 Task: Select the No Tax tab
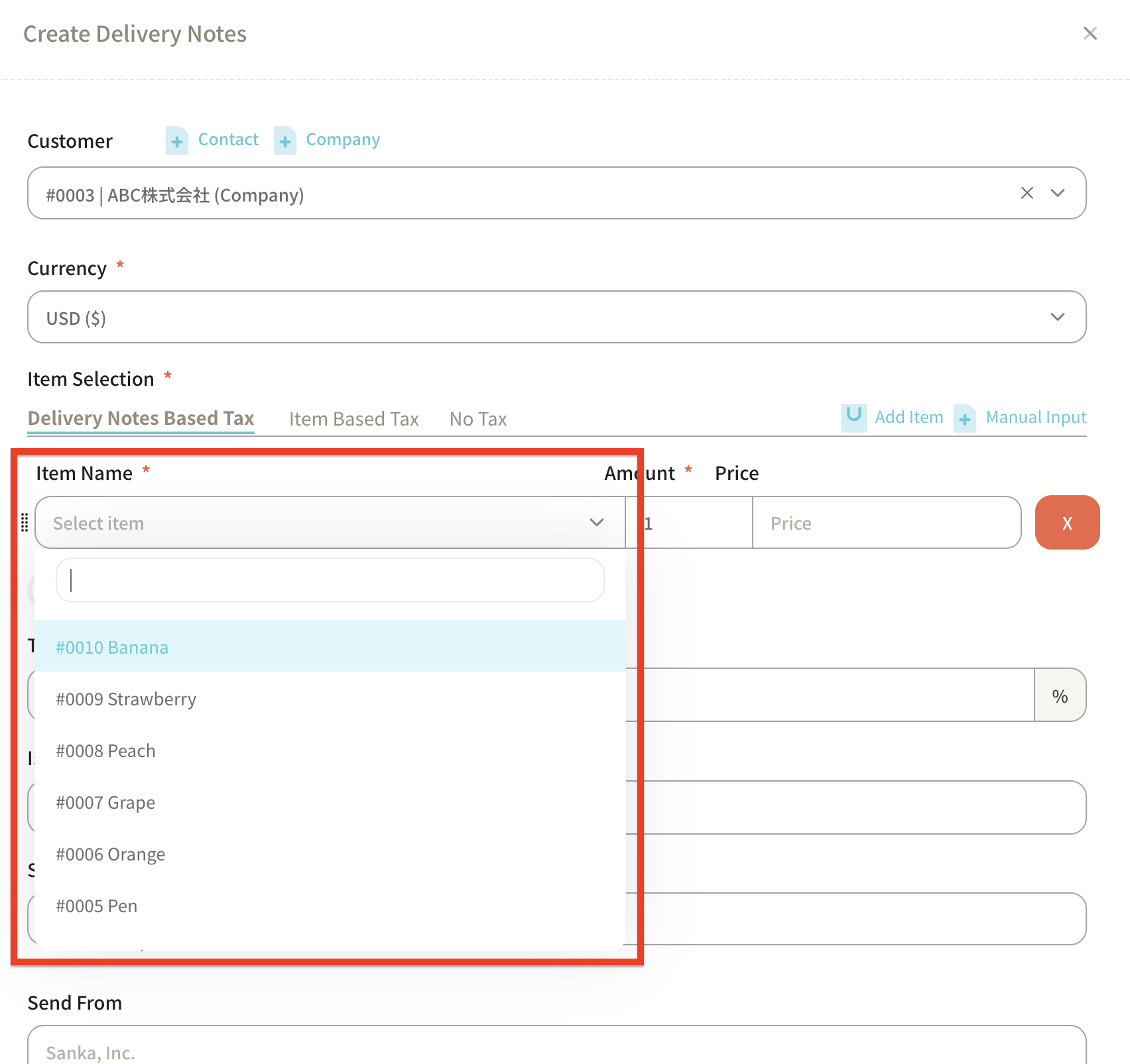coord(477,419)
